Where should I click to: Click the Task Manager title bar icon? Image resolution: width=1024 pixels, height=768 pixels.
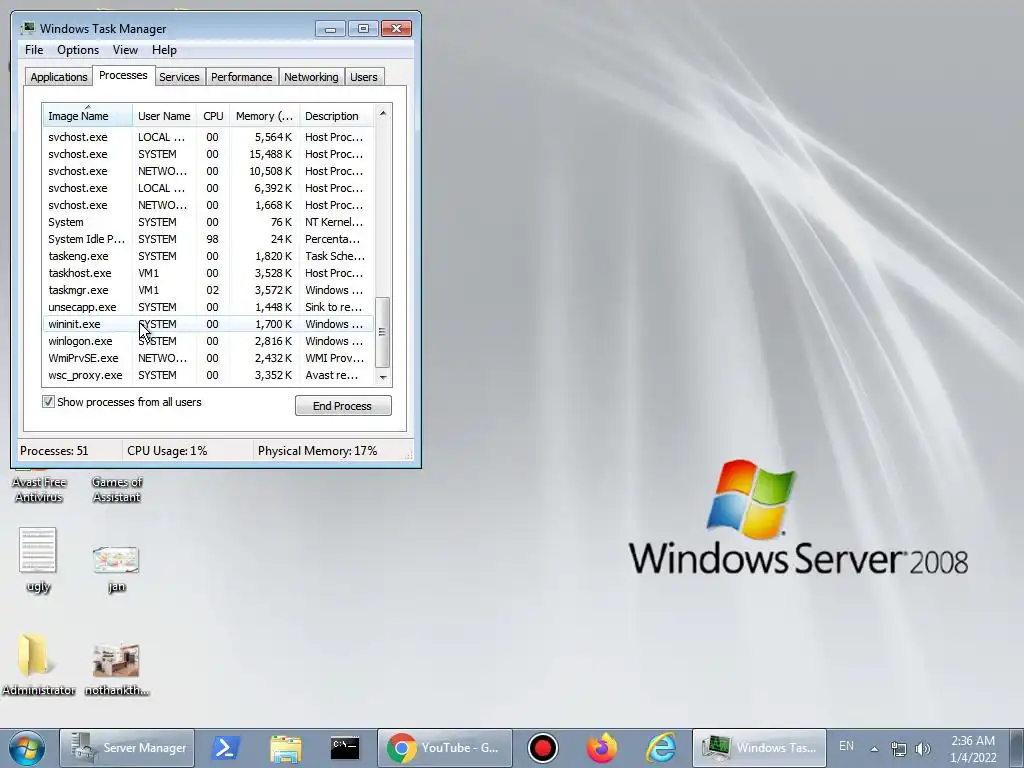pyautogui.click(x=28, y=28)
